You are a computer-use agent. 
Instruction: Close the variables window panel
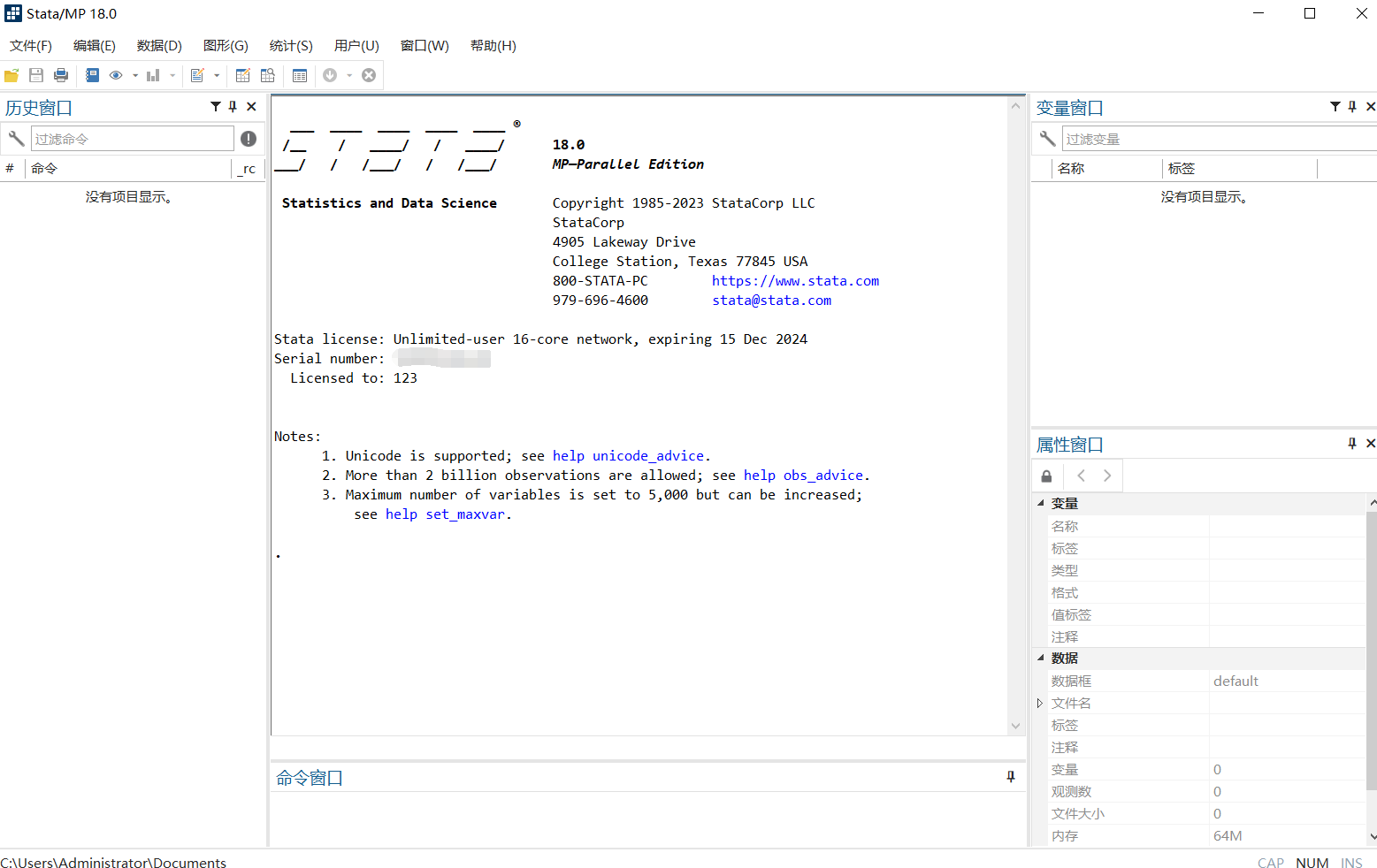[x=1371, y=107]
